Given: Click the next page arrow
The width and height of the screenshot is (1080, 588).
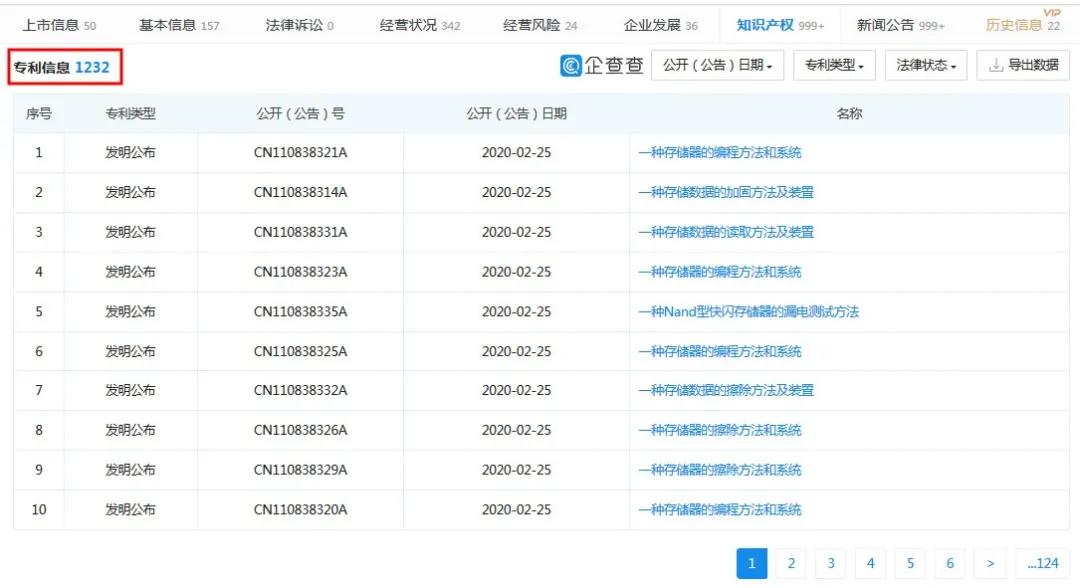Looking at the screenshot, I should [990, 563].
